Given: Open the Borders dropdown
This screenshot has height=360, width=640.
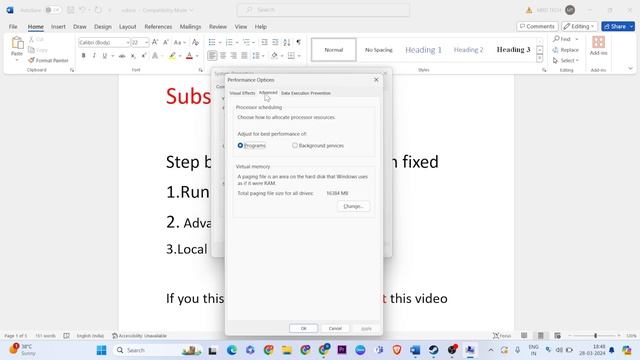Looking at the screenshot, I should (x=299, y=56).
